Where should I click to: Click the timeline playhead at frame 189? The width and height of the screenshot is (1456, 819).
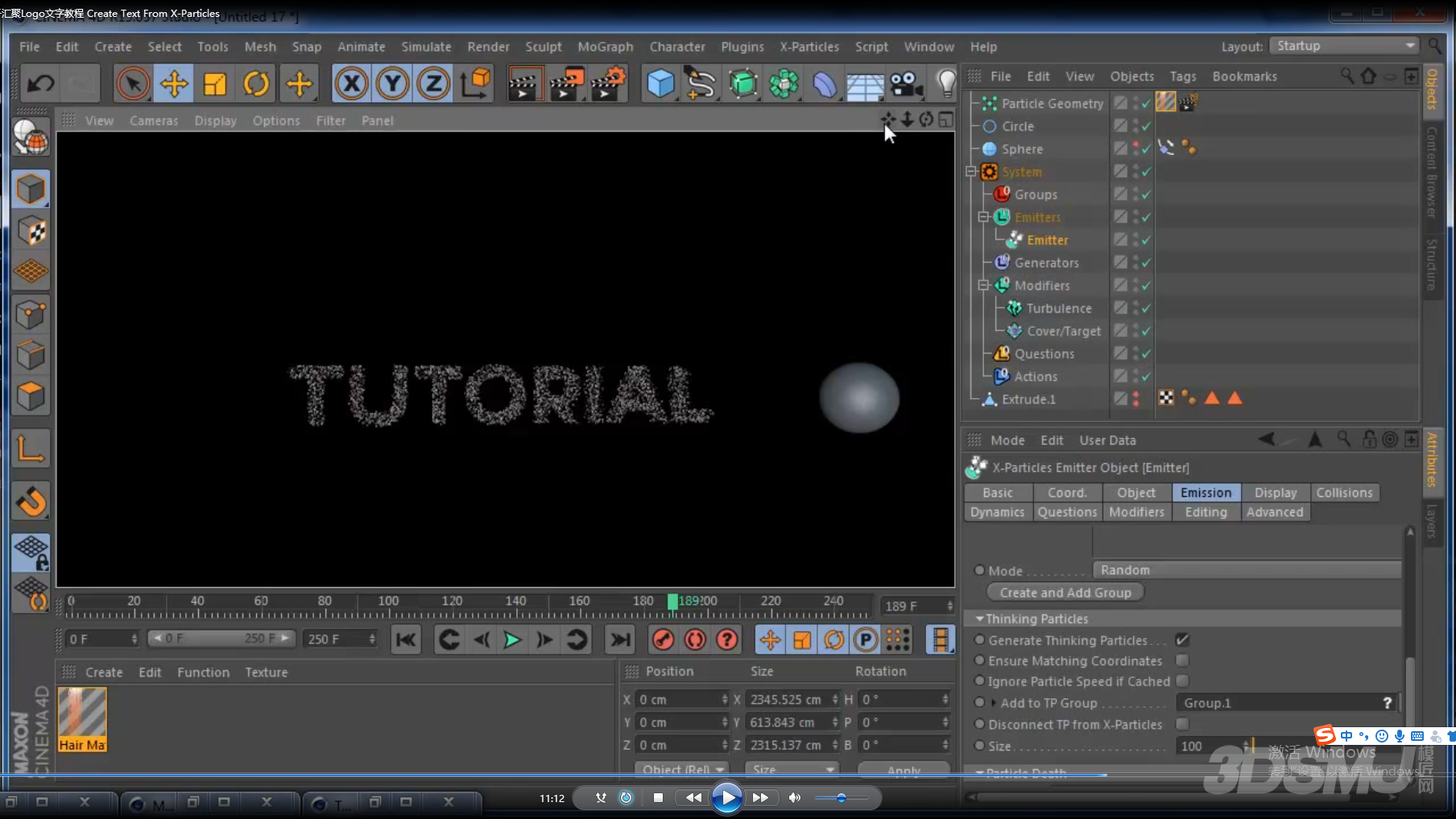672,602
